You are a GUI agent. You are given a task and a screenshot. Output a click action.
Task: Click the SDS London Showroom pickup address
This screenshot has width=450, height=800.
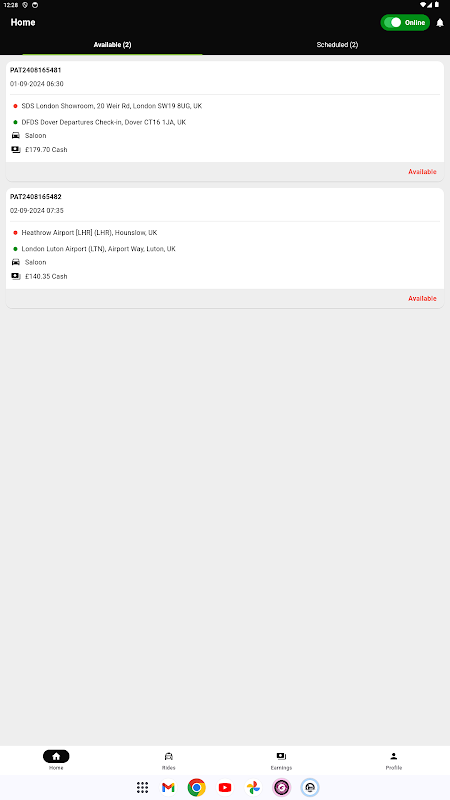[112, 106]
